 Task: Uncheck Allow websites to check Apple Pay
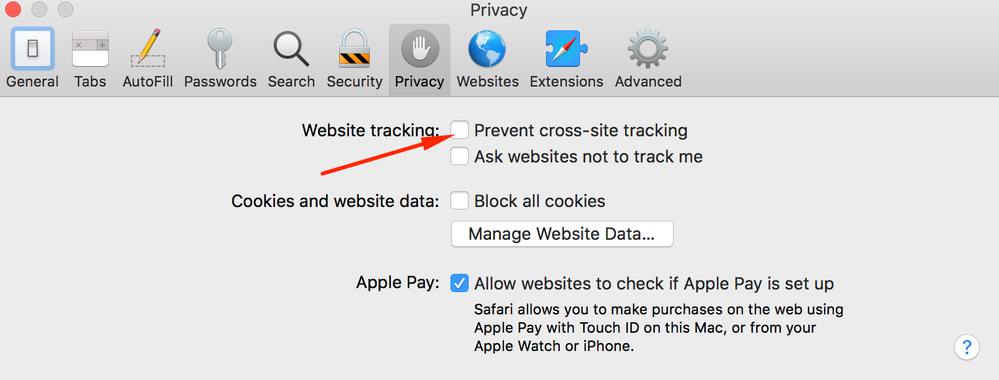click(x=459, y=283)
